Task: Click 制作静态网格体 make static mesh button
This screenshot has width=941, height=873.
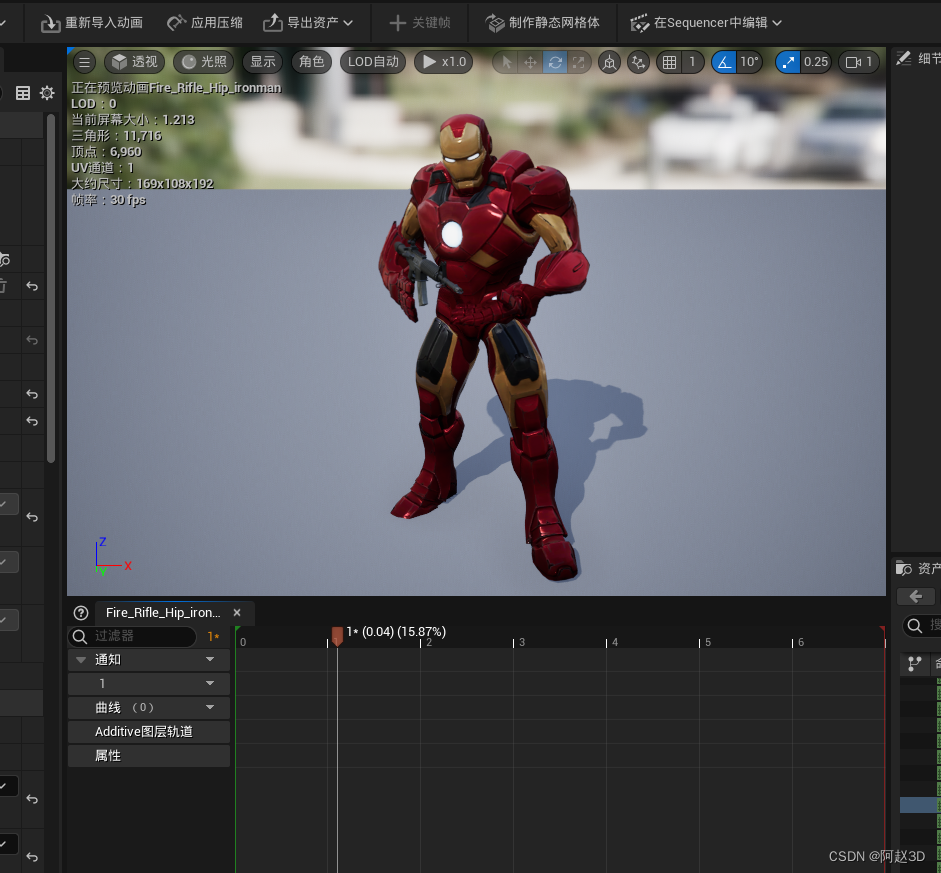Action: 543,23
